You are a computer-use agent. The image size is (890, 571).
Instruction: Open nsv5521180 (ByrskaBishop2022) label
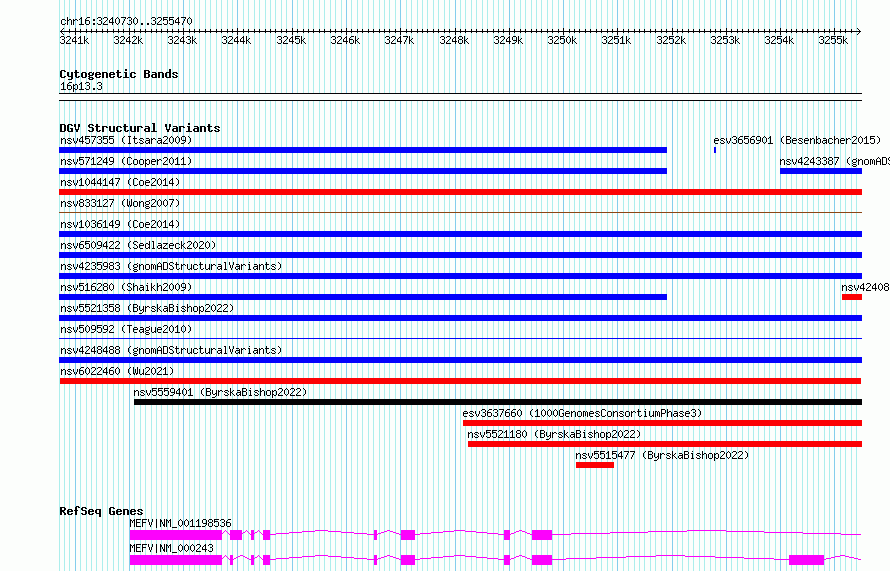coord(554,434)
